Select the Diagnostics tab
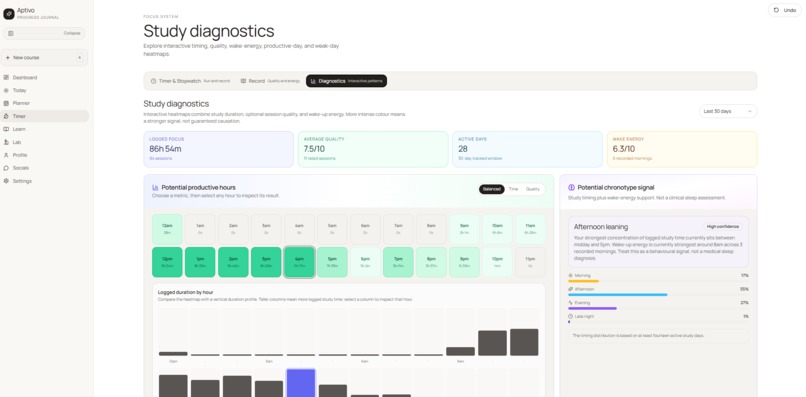 (346, 81)
